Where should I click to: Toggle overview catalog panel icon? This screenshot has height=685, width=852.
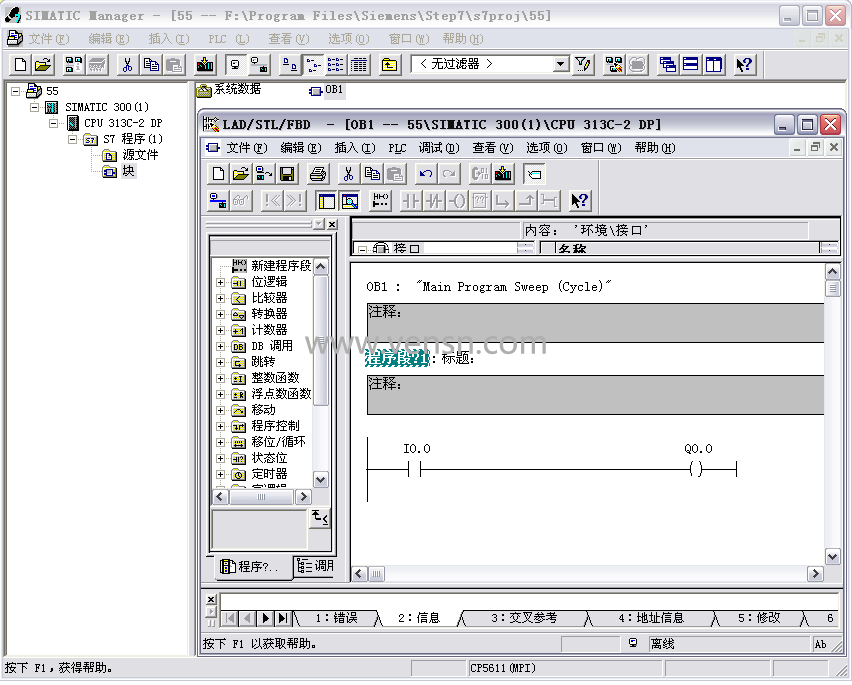[327, 202]
